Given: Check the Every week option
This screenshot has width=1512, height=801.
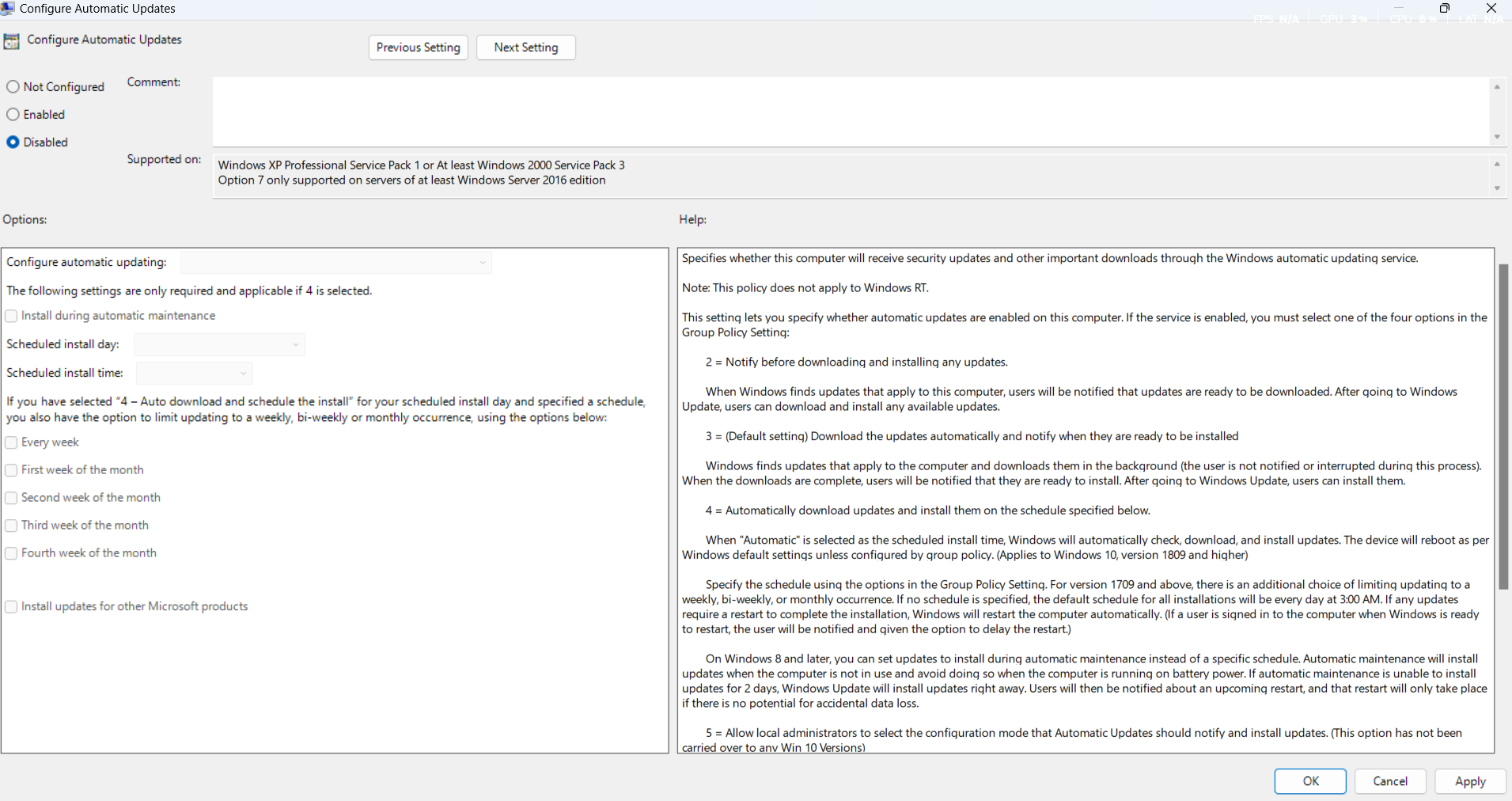Looking at the screenshot, I should [x=11, y=442].
